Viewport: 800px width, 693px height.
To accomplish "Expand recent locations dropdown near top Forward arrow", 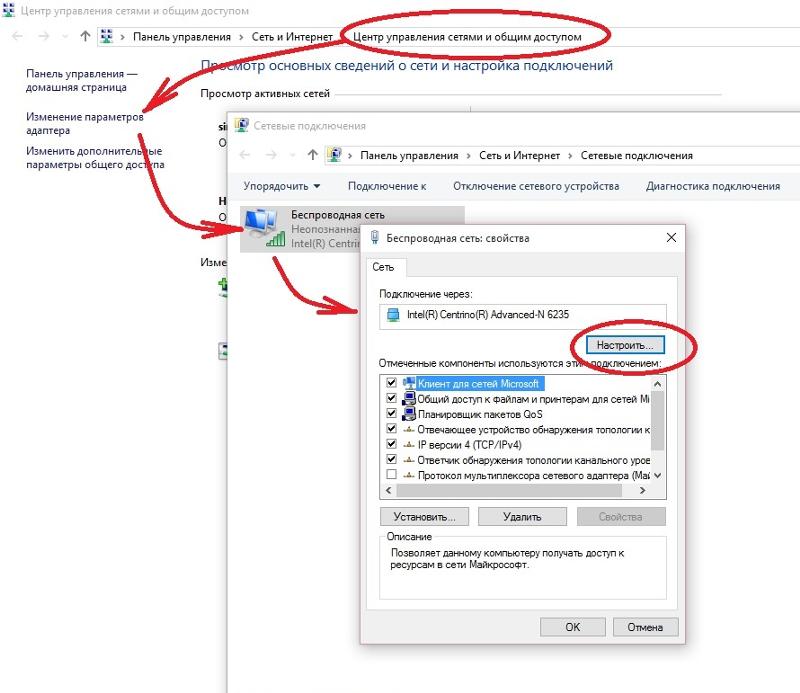I will point(64,37).
